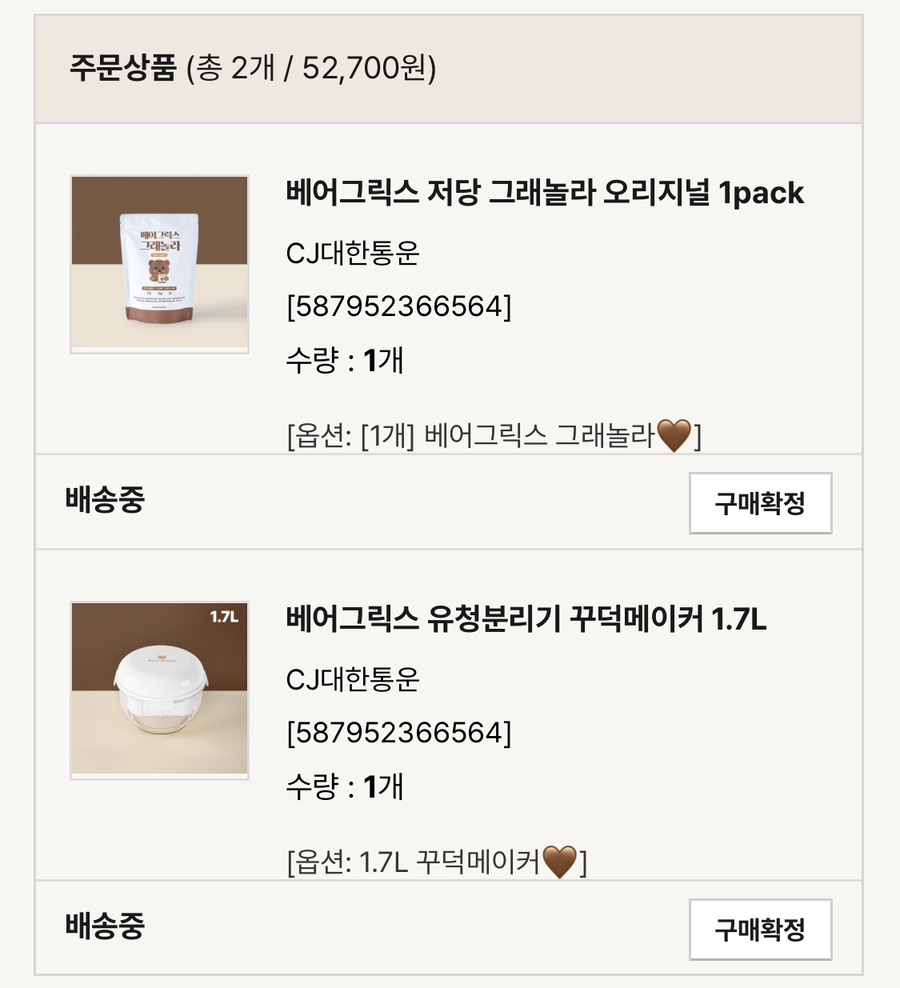Track granola shipment number 587952366564
The height and width of the screenshot is (988, 900).
tap(399, 307)
